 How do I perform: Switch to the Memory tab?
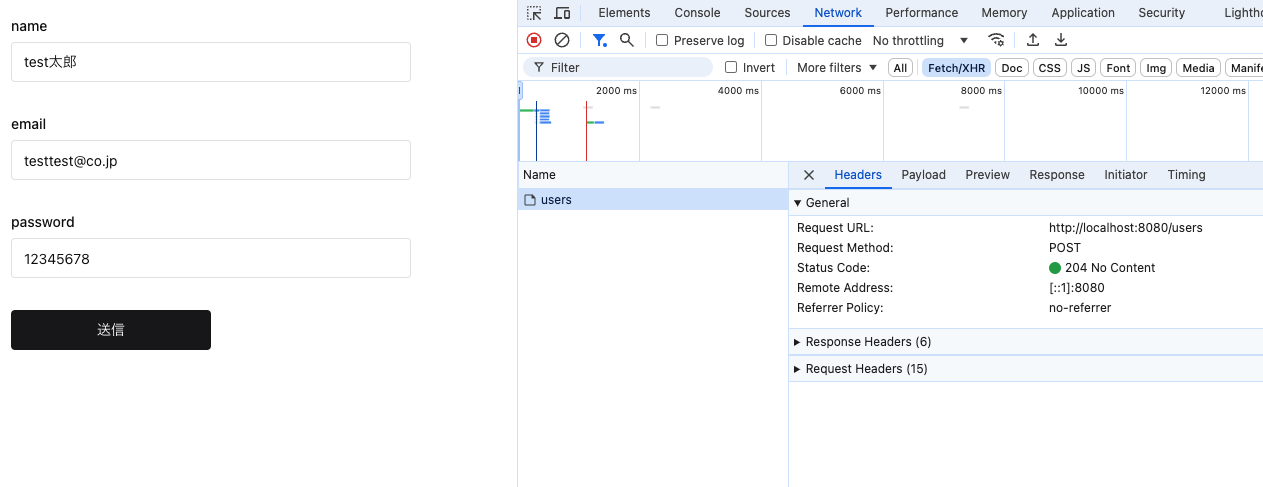click(1004, 13)
